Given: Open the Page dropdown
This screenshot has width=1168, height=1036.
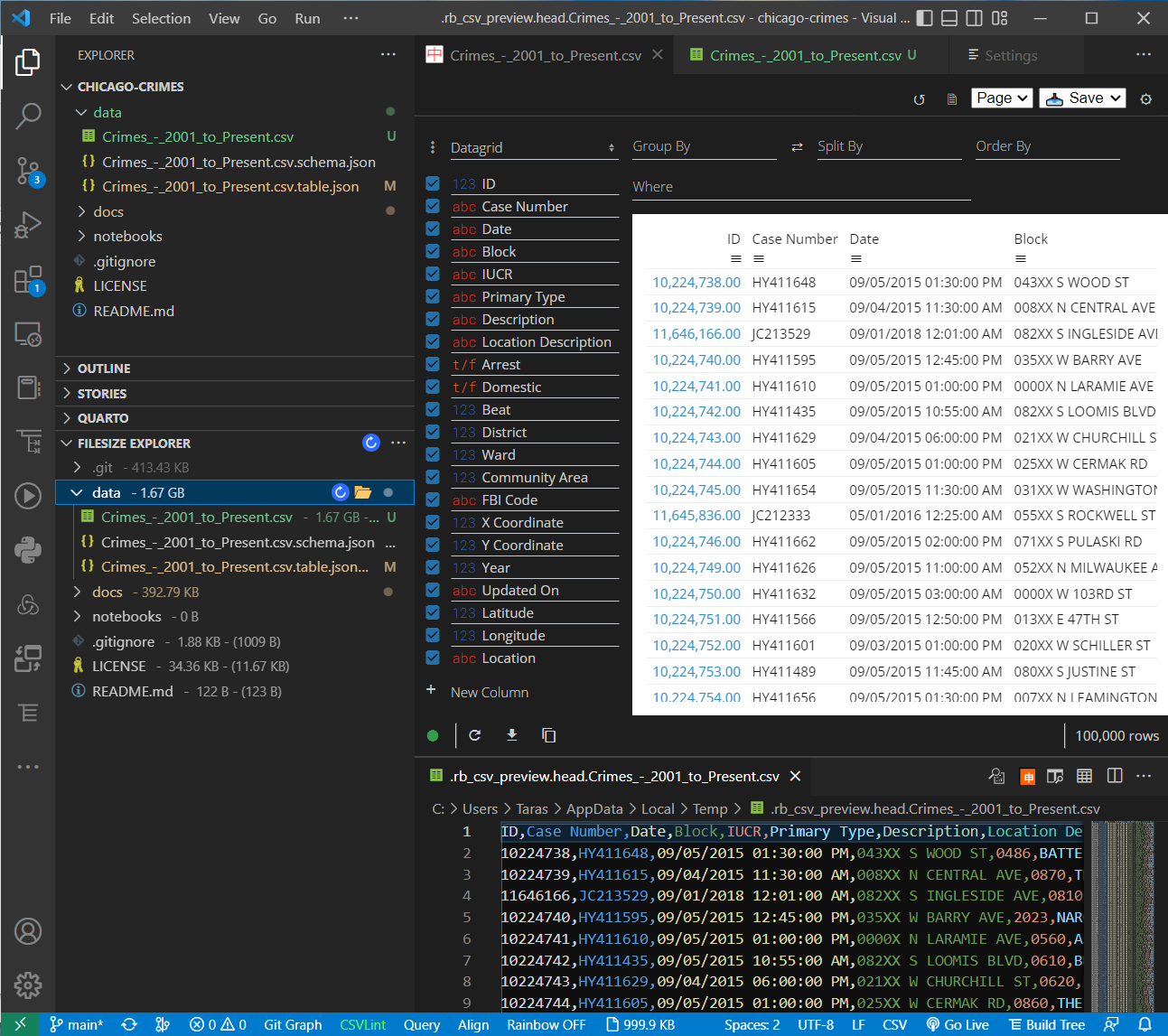Looking at the screenshot, I should (x=1002, y=98).
